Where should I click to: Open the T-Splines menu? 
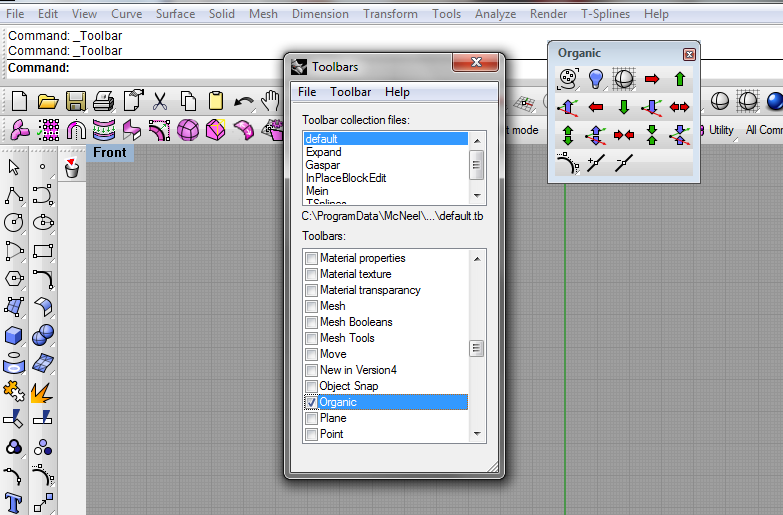click(607, 14)
